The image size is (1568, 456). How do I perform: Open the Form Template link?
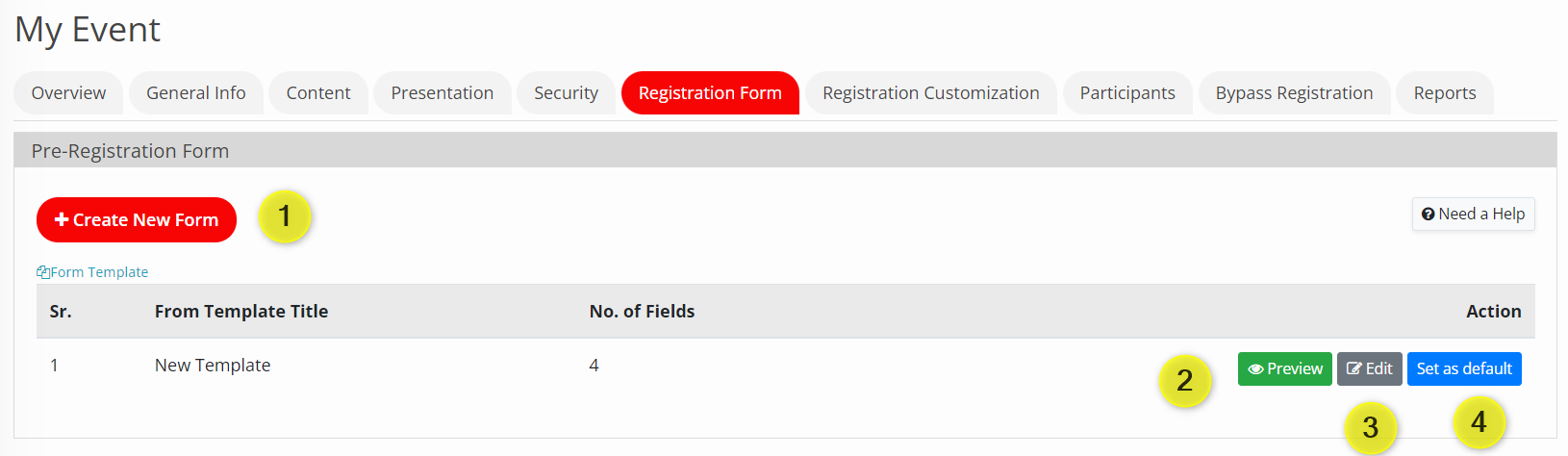tap(93, 272)
